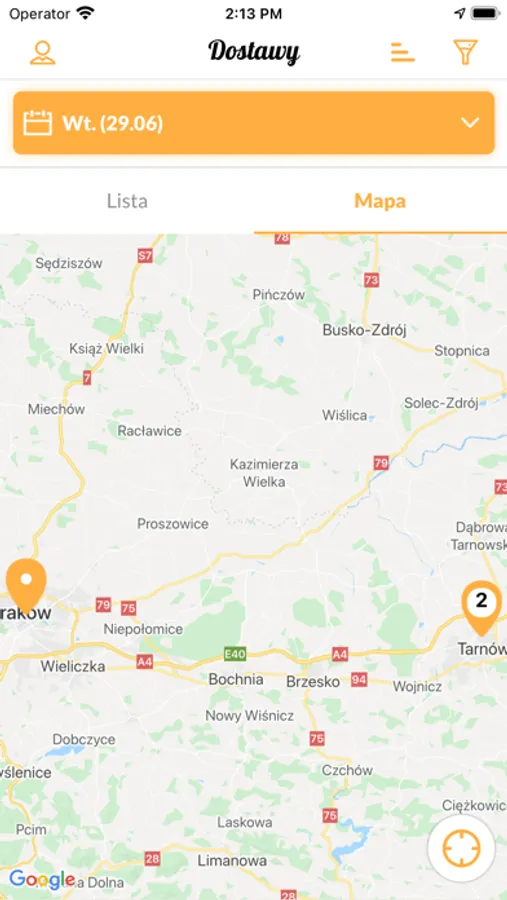Click the Bochnia city label on the map

click(x=236, y=680)
